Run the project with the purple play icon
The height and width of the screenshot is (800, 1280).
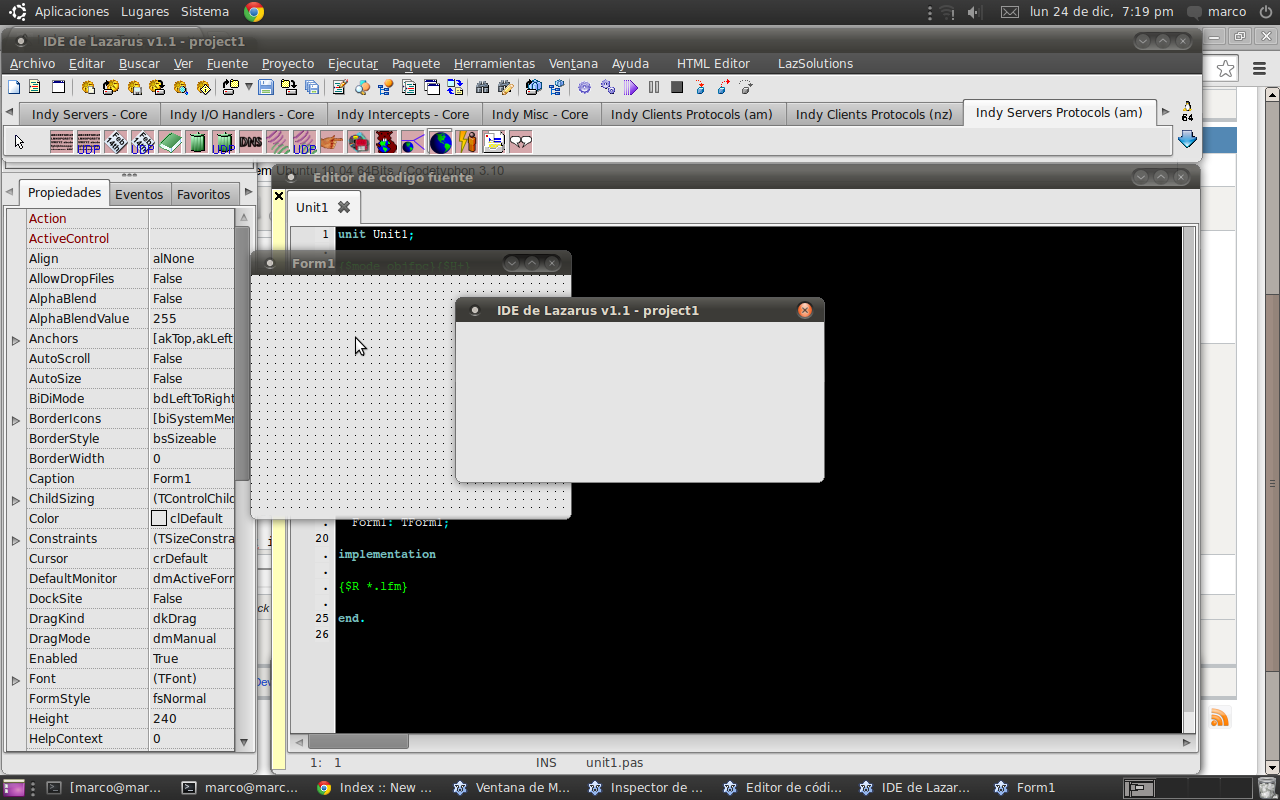click(631, 87)
